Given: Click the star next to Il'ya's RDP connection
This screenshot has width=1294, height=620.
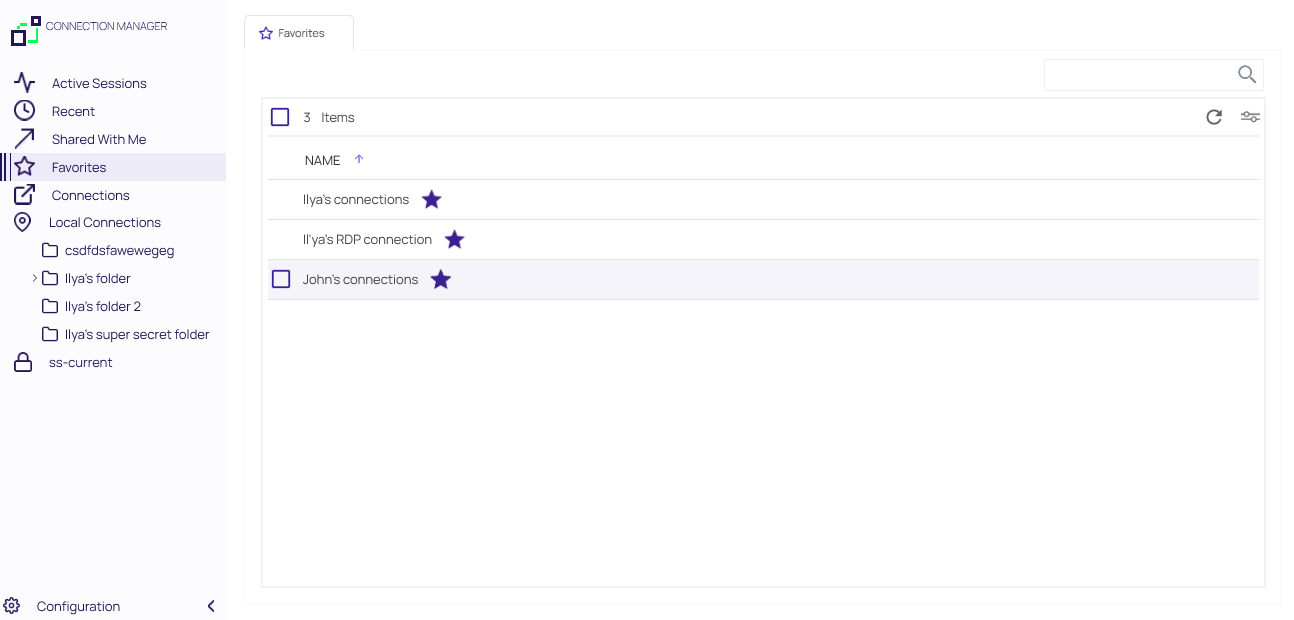Looking at the screenshot, I should pos(454,240).
